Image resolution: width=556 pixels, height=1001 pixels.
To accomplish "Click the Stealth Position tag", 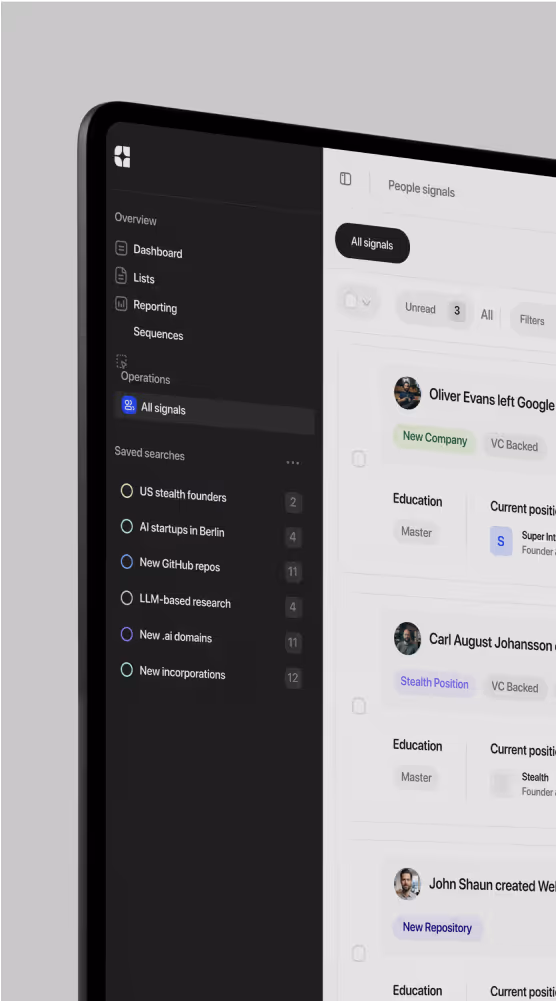I will click(x=434, y=684).
